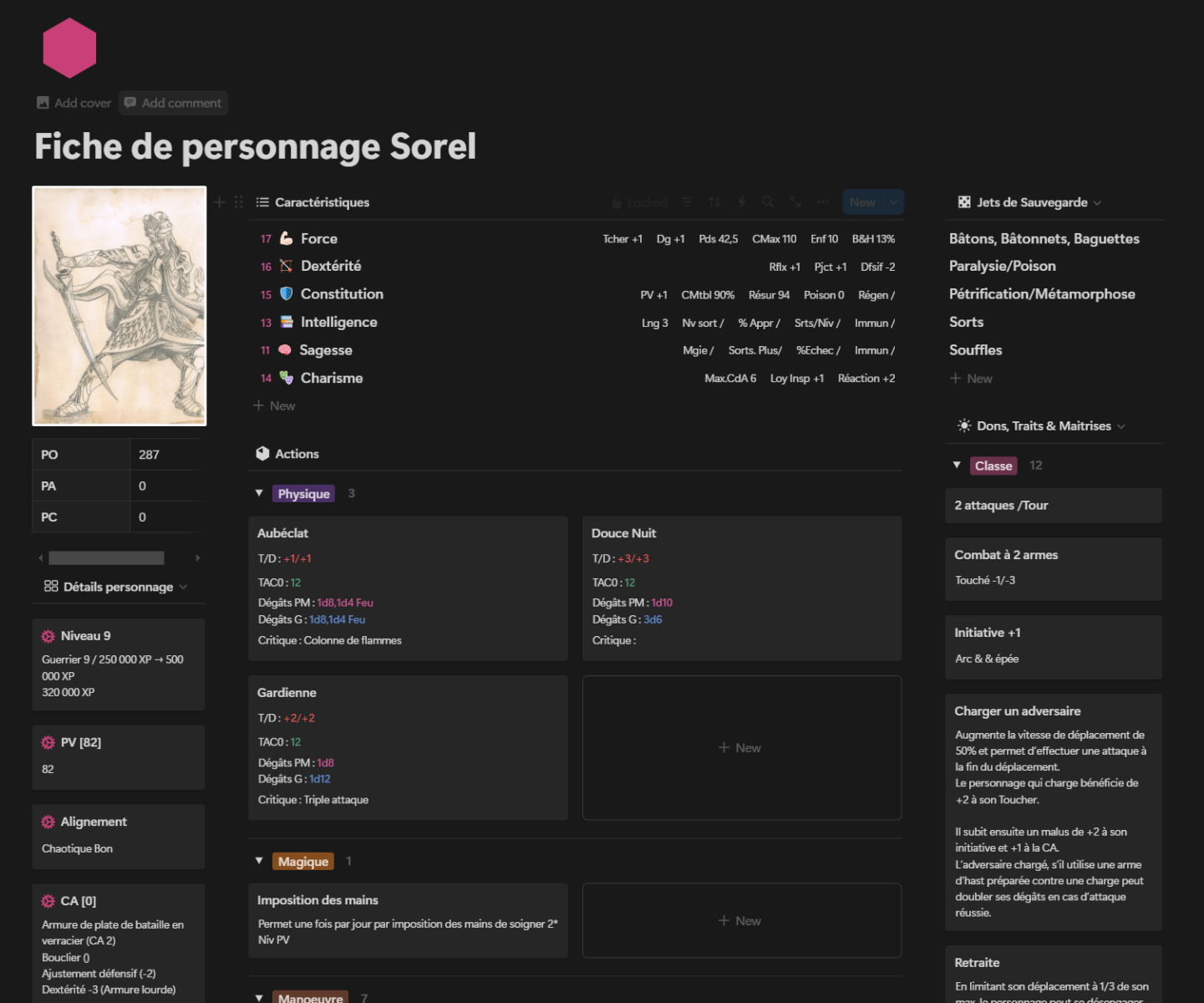Viewport: 1204px width, 1003px height.
Task: Open the character portrait image
Action: click(x=119, y=306)
